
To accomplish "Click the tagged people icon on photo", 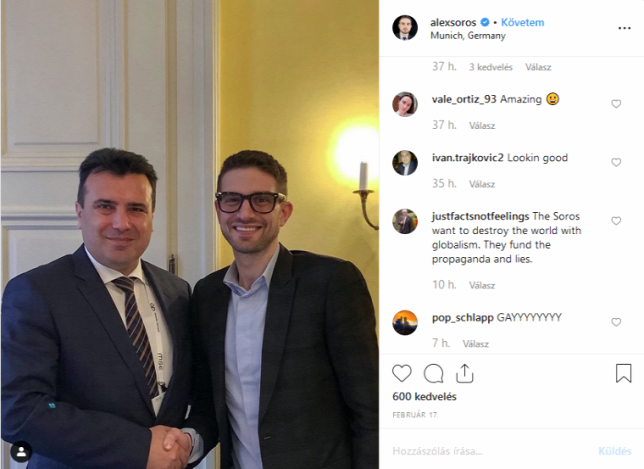I will [21, 452].
